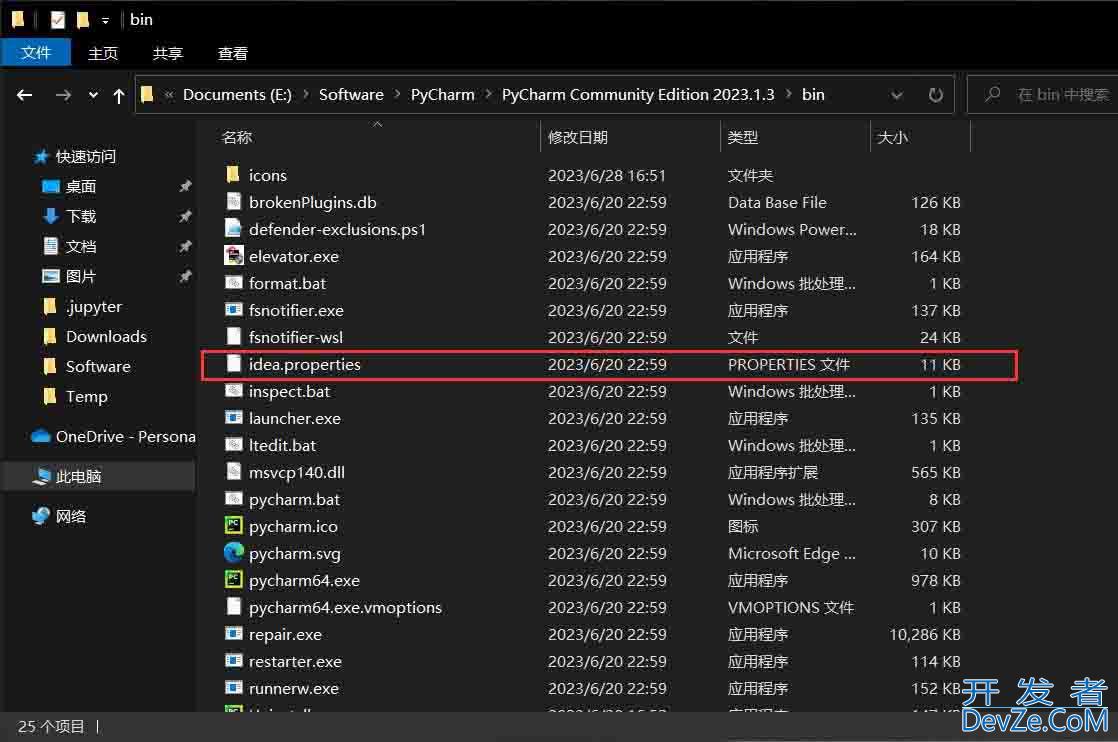
Task: Click the Forward navigation arrow
Action: [63, 95]
